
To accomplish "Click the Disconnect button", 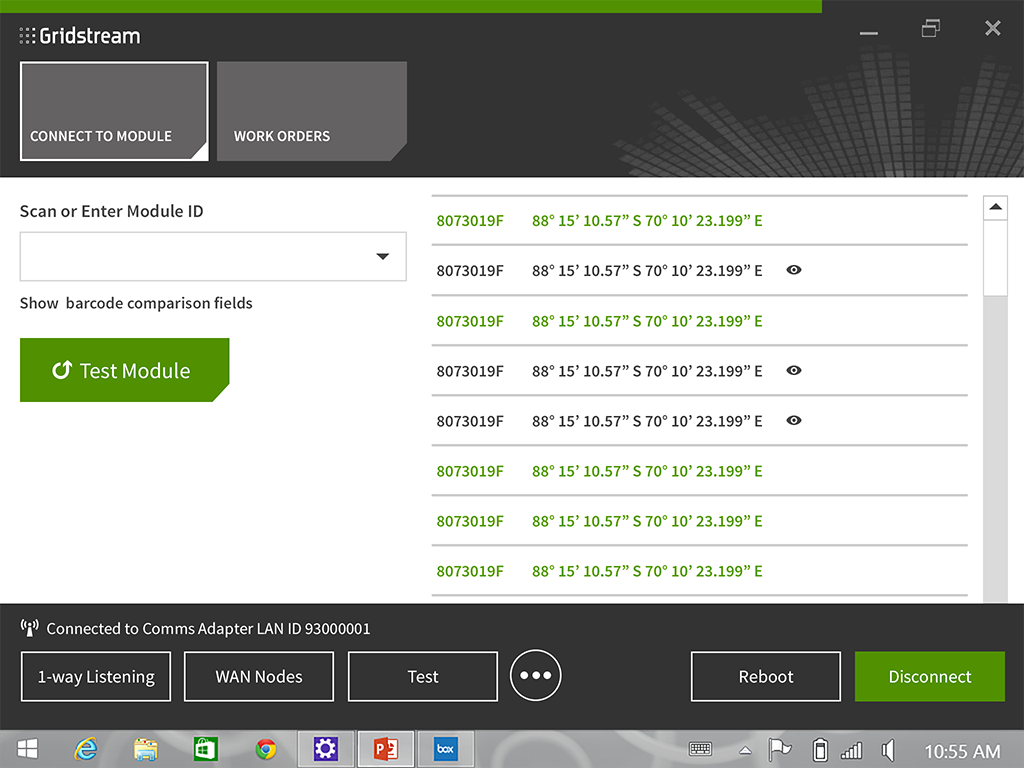I will tap(929, 677).
